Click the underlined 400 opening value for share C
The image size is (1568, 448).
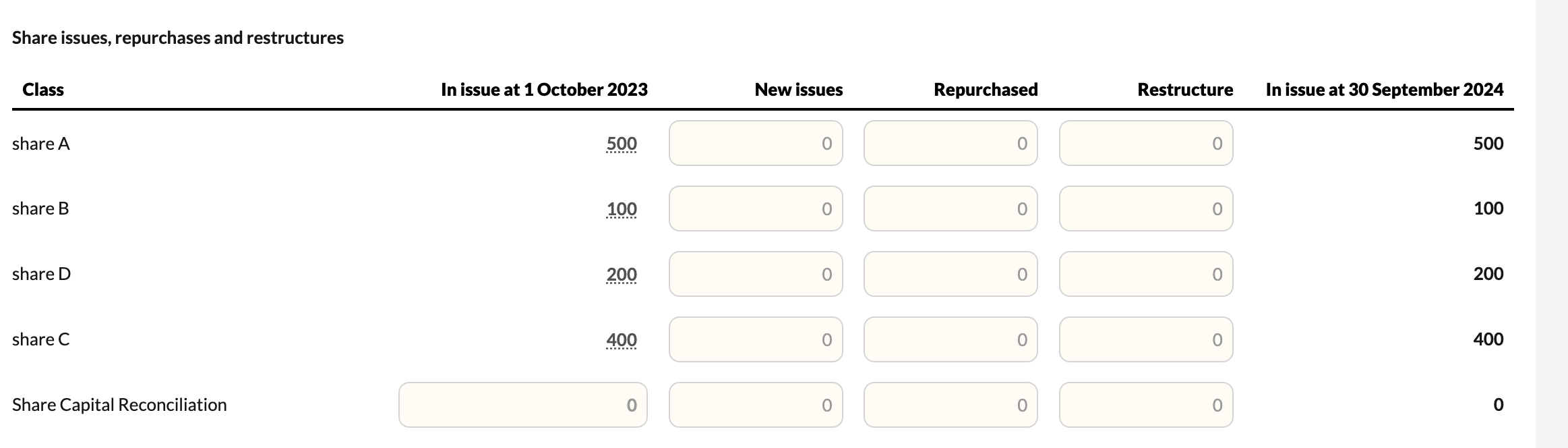[x=622, y=340]
